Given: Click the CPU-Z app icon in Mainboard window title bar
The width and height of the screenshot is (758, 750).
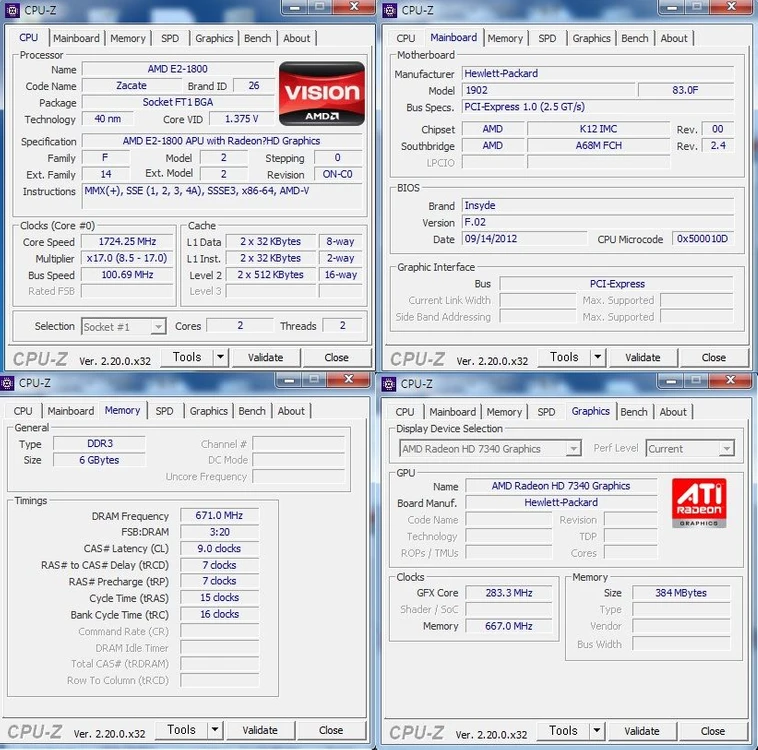Looking at the screenshot, I should click(389, 10).
